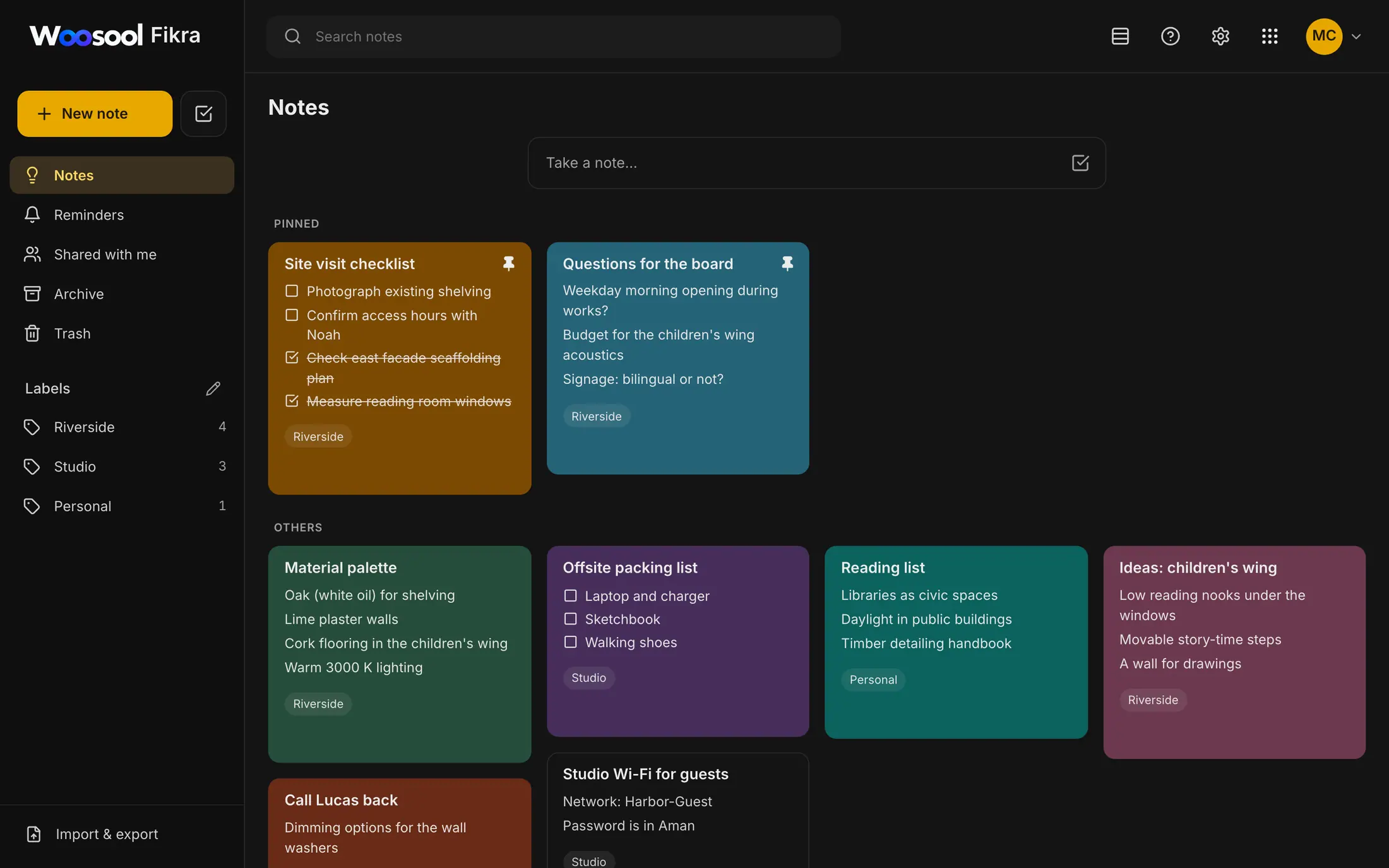Click the Take a note field
This screenshot has height=868, width=1389.
(816, 163)
